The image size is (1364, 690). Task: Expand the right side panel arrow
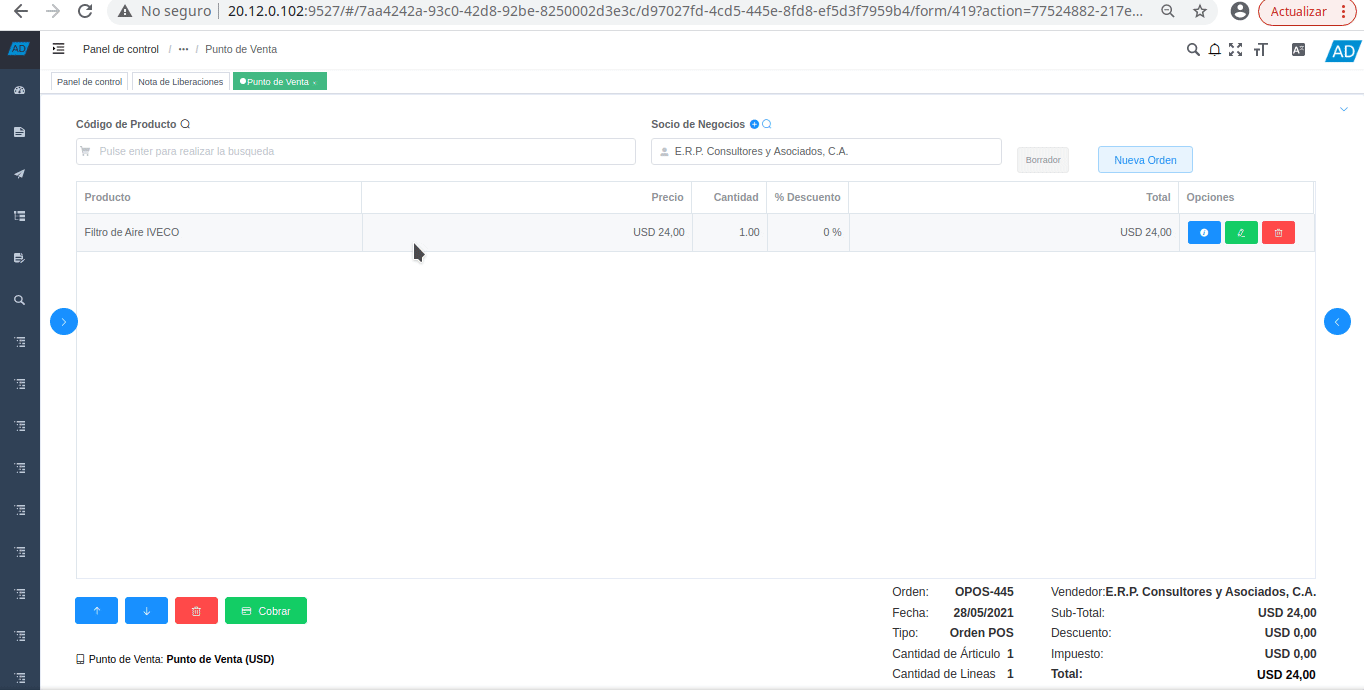pyautogui.click(x=1337, y=322)
